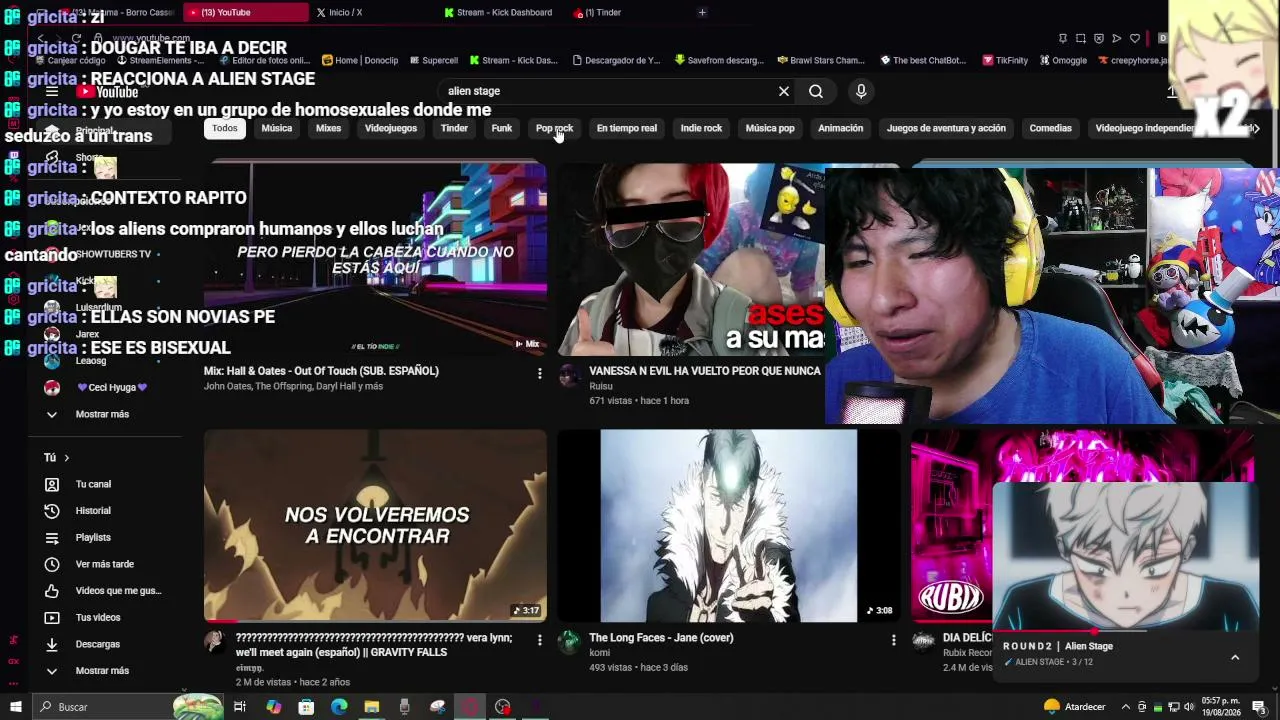
Task: Open the komi channel avatar
Action: coord(569,642)
